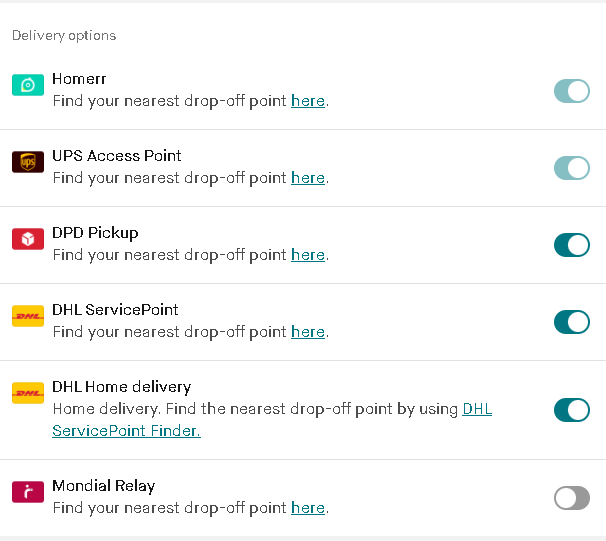
Task: Click the Mondial Relay logo icon
Action: pos(28,492)
